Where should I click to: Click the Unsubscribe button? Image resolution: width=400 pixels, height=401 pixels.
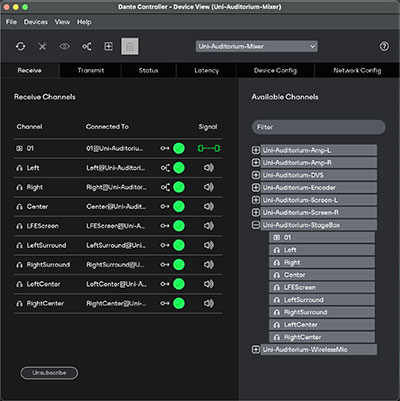[x=49, y=373]
